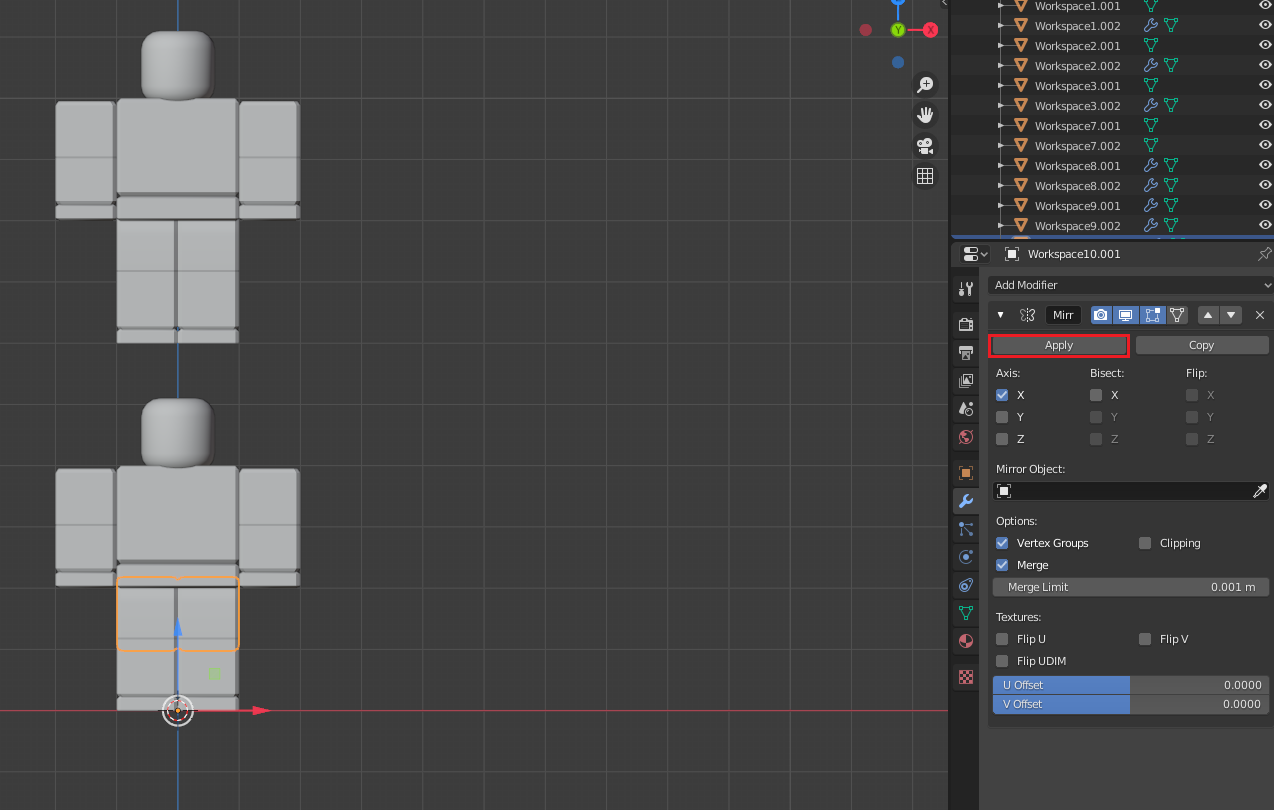
Task: Click the viewport zoom magnifier icon
Action: click(x=925, y=85)
